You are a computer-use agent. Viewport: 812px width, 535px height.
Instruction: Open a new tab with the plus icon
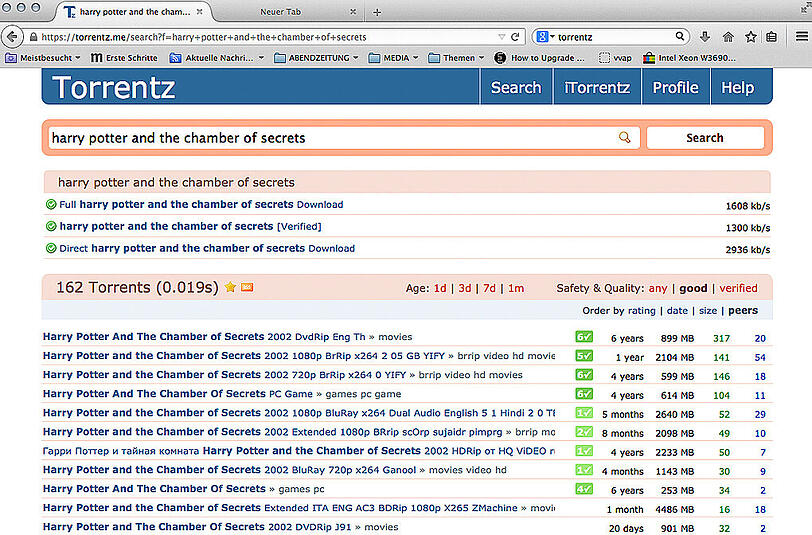click(x=377, y=12)
